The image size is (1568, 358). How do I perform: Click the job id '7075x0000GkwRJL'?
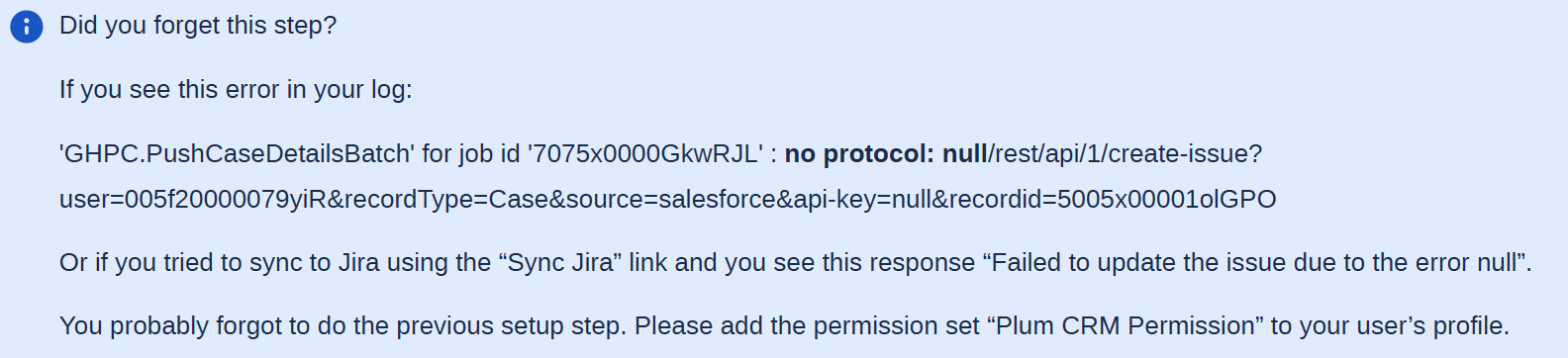(645, 154)
